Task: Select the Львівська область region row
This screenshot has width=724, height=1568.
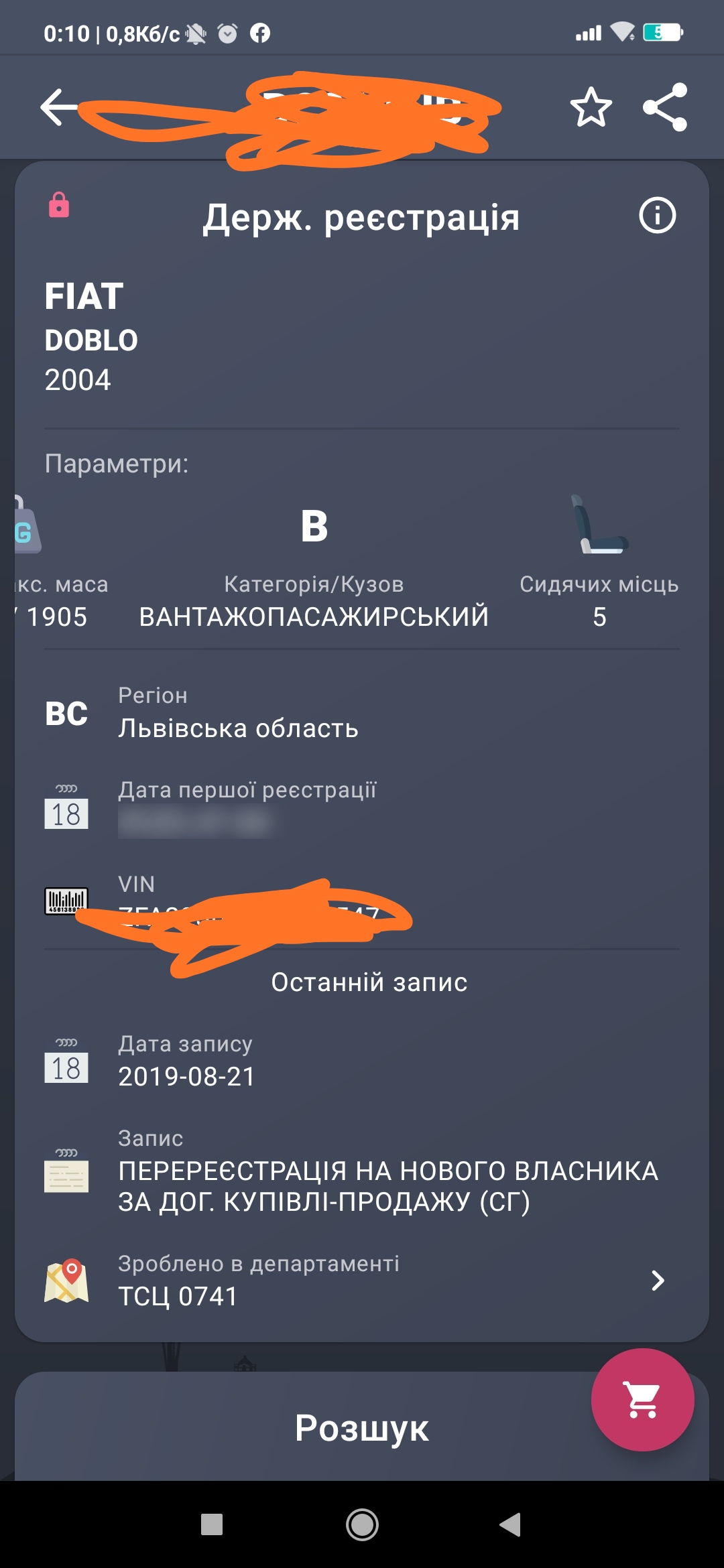Action: 362,712
